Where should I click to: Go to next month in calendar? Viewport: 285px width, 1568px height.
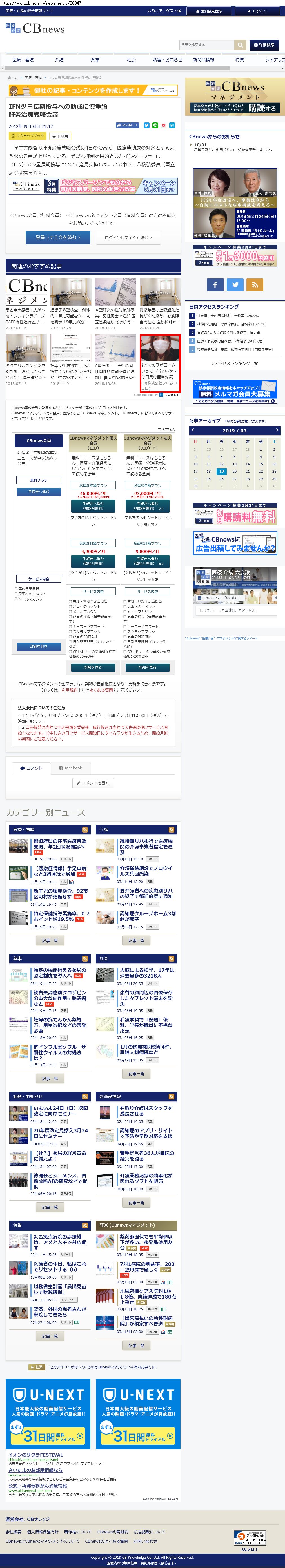(277, 430)
